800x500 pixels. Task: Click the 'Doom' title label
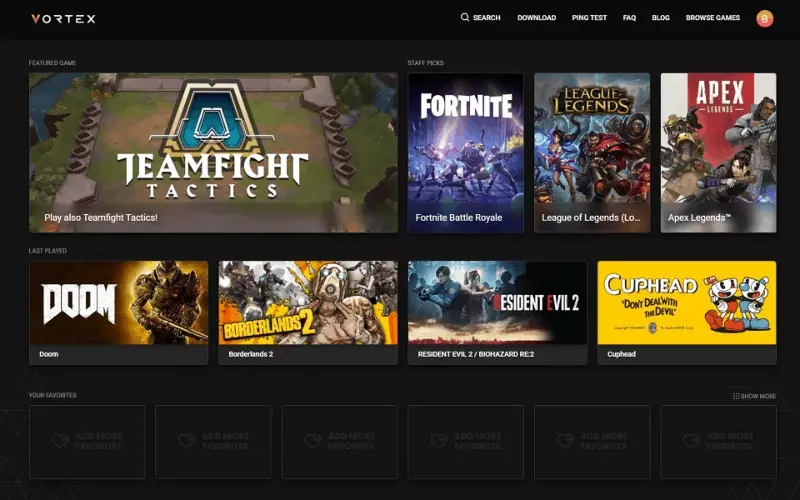coord(48,354)
